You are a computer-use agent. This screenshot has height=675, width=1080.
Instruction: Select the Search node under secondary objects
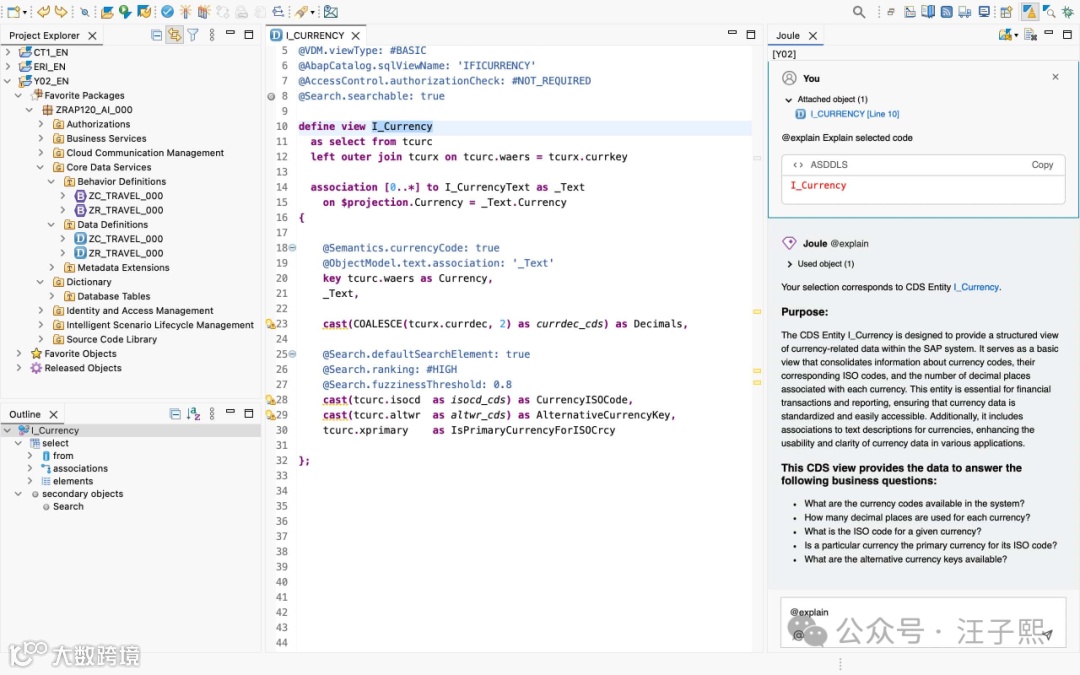(x=68, y=506)
